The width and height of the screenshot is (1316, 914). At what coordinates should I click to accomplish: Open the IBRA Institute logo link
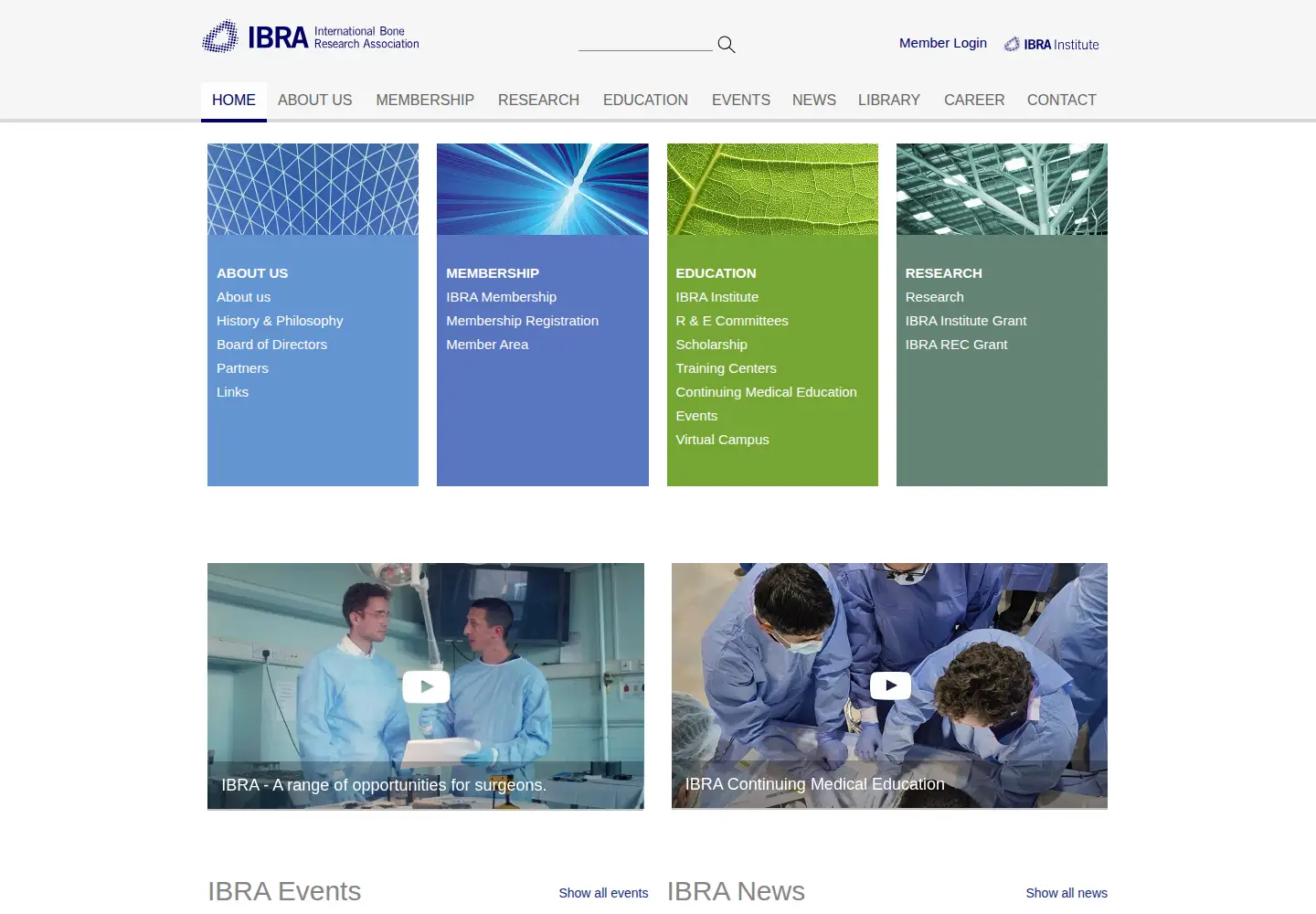click(1052, 44)
